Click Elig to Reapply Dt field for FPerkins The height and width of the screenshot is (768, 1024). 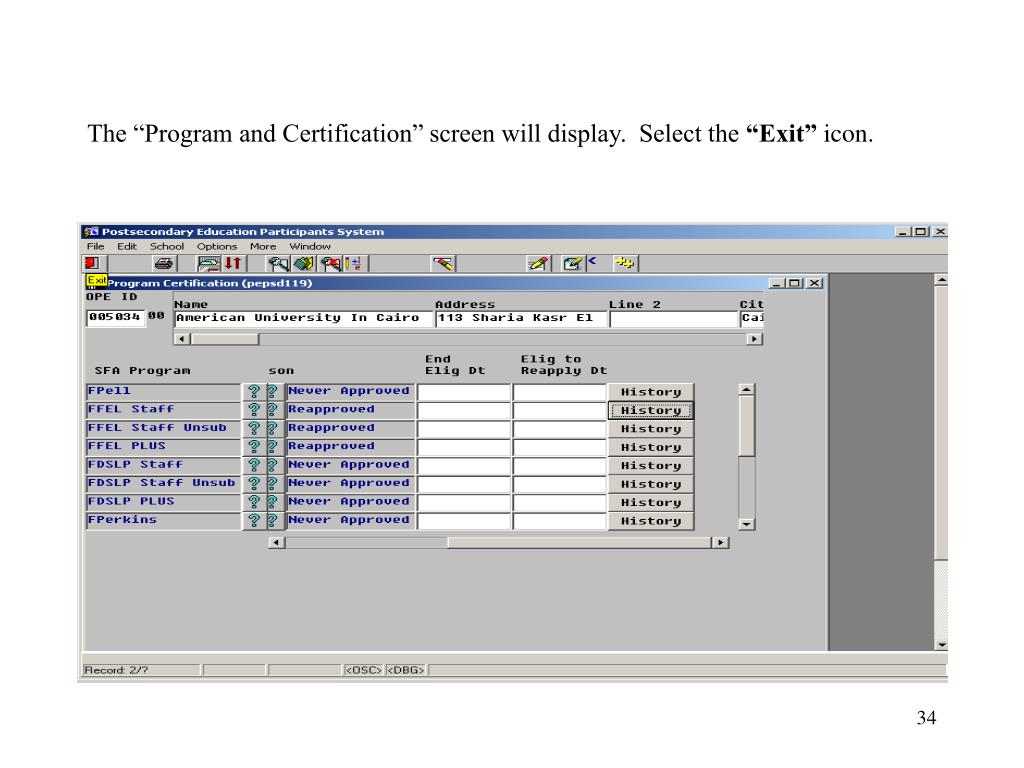coord(560,521)
